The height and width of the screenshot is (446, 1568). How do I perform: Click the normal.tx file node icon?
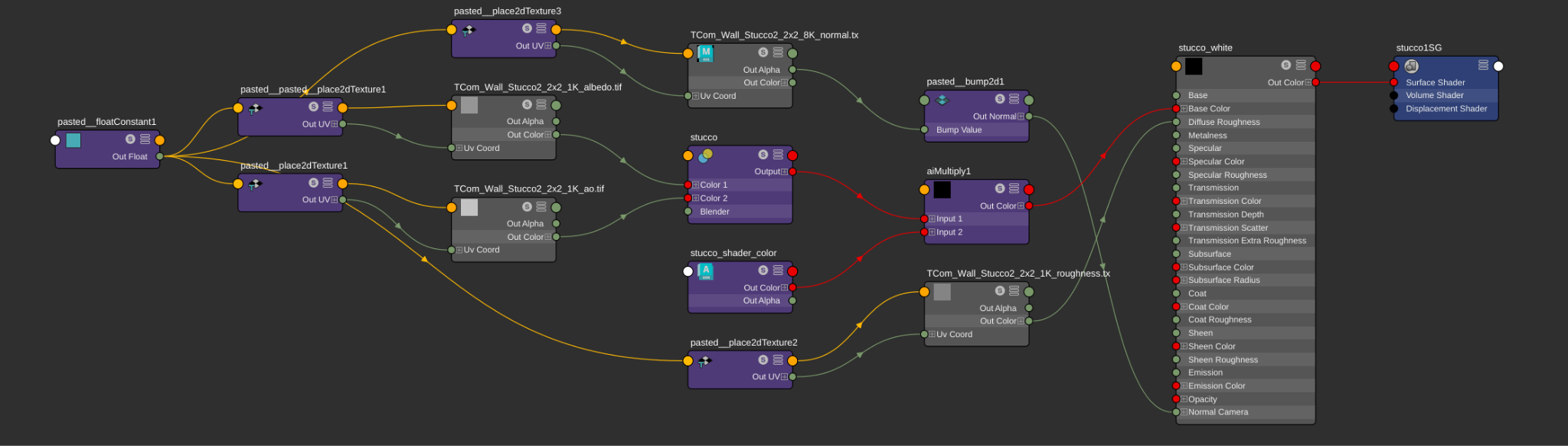point(705,54)
